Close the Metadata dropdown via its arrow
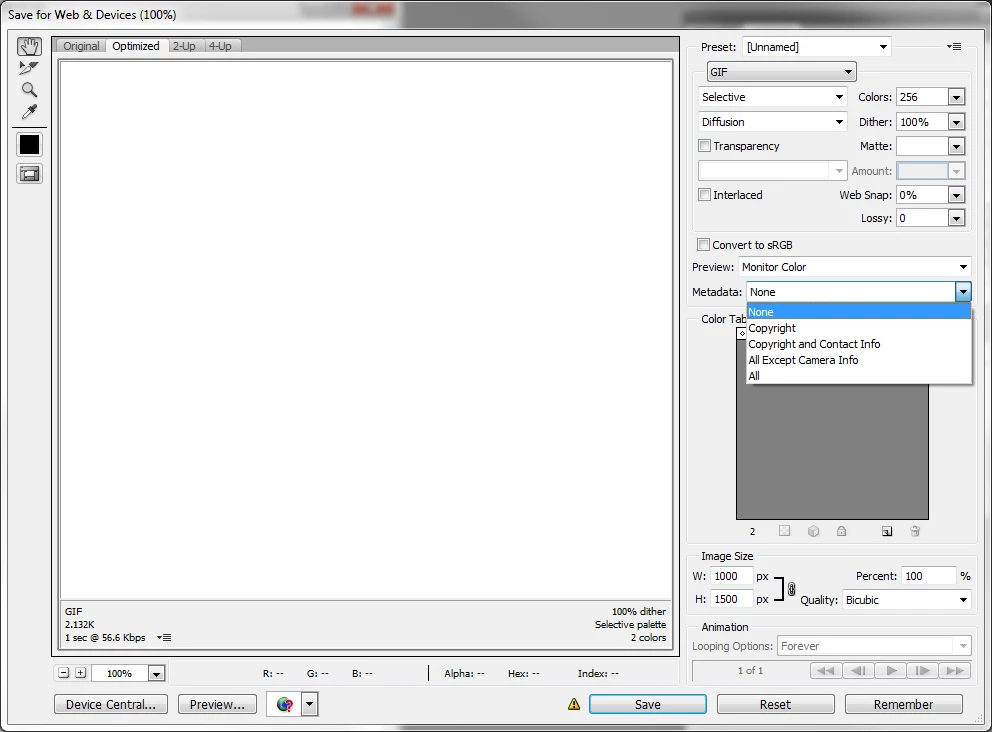 pos(962,292)
